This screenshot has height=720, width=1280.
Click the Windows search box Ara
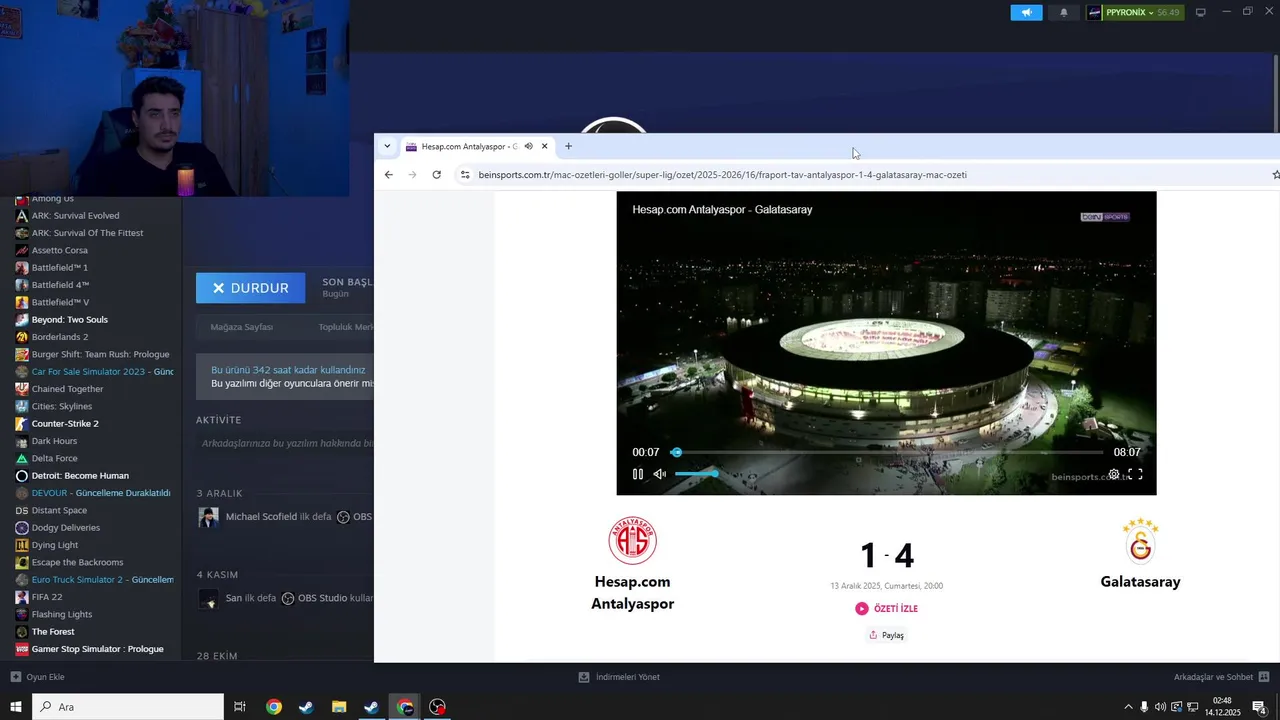pyautogui.click(x=128, y=707)
